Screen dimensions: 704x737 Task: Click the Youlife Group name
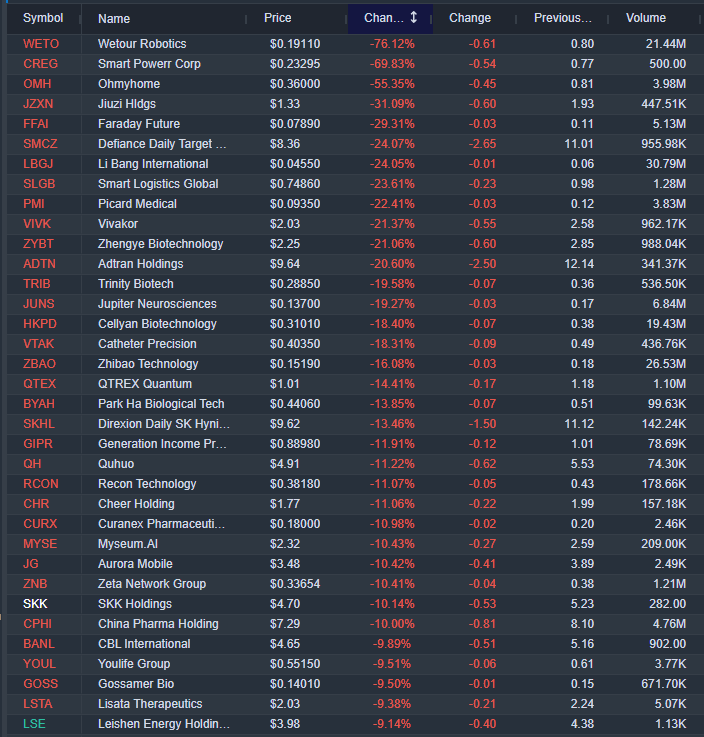[x=133, y=664]
